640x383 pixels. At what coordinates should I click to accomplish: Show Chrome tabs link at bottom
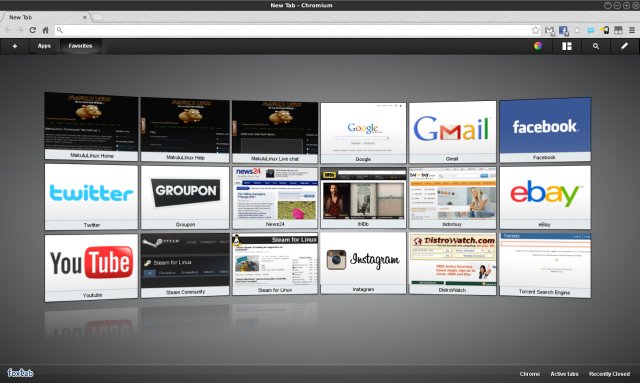tap(530, 374)
